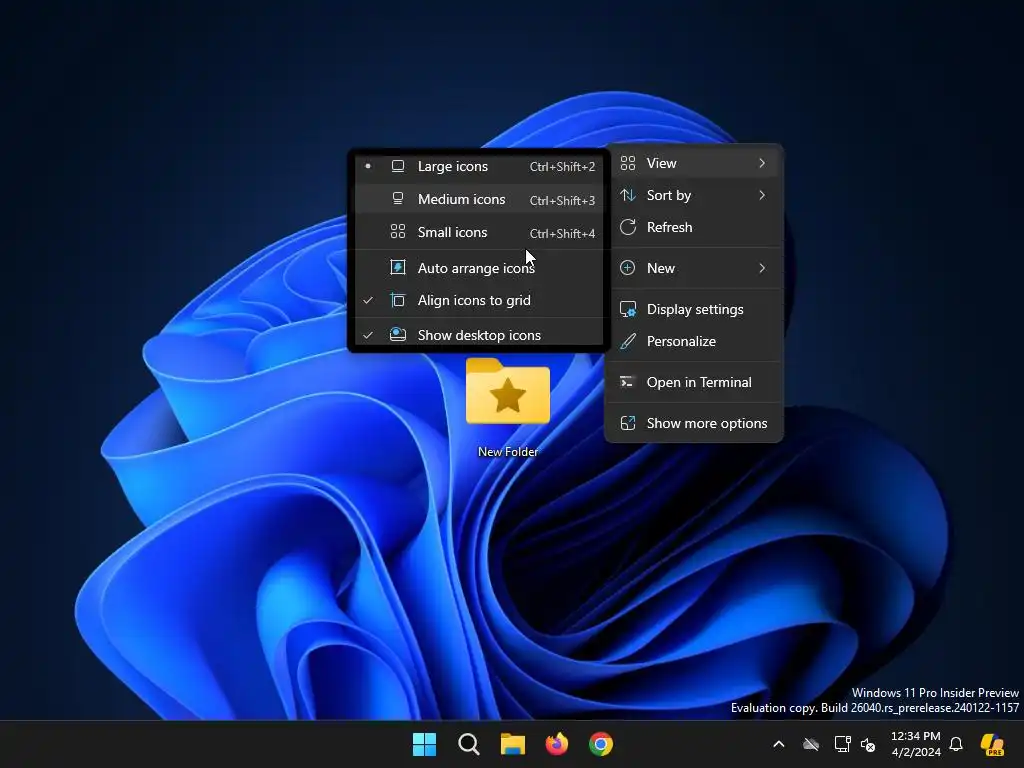The width and height of the screenshot is (1024, 768).
Task: Click the Auto arrange lightning icon
Action: pos(398,267)
